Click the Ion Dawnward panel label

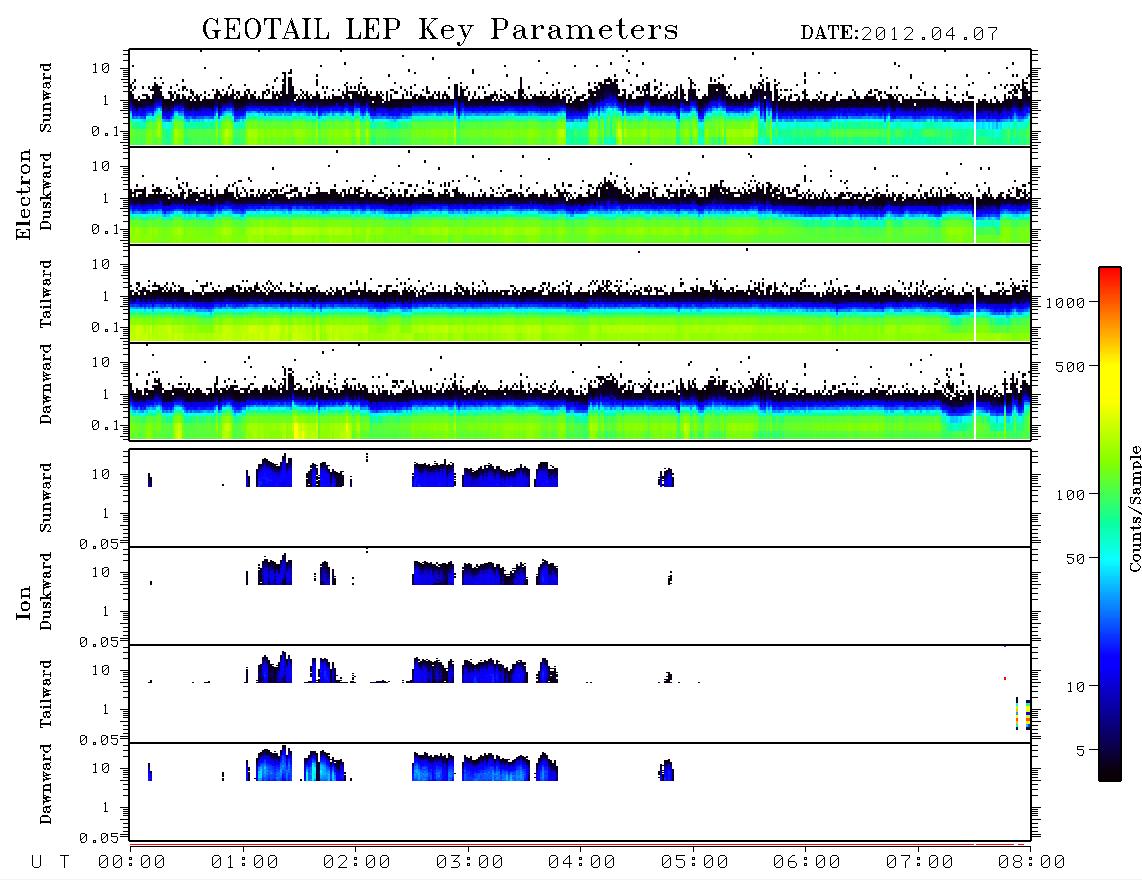tap(46, 784)
